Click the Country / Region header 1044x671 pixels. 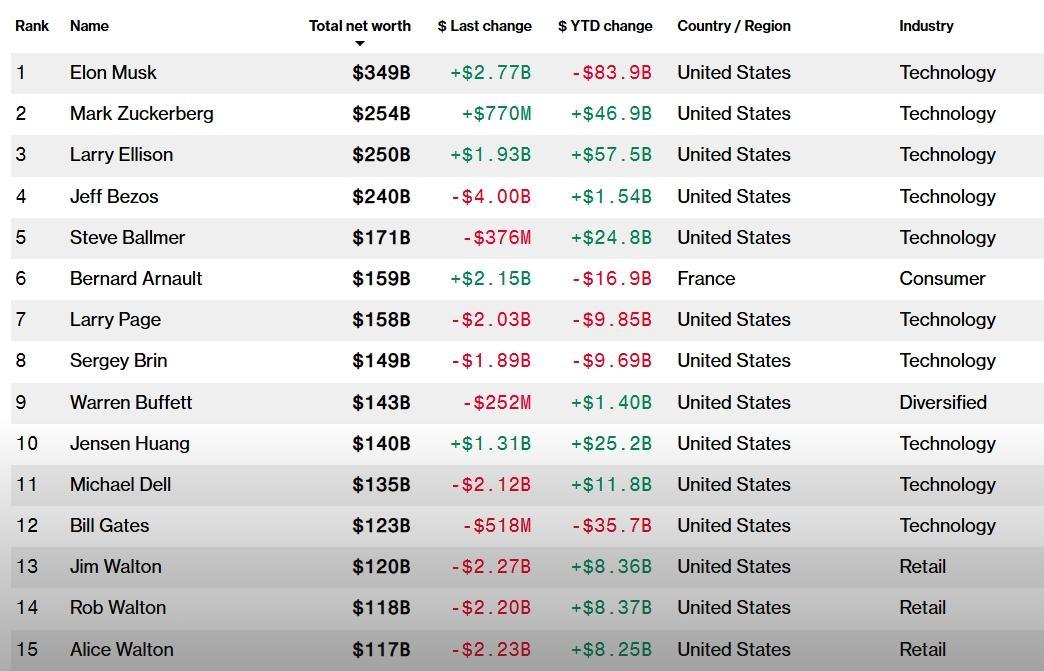tap(733, 26)
